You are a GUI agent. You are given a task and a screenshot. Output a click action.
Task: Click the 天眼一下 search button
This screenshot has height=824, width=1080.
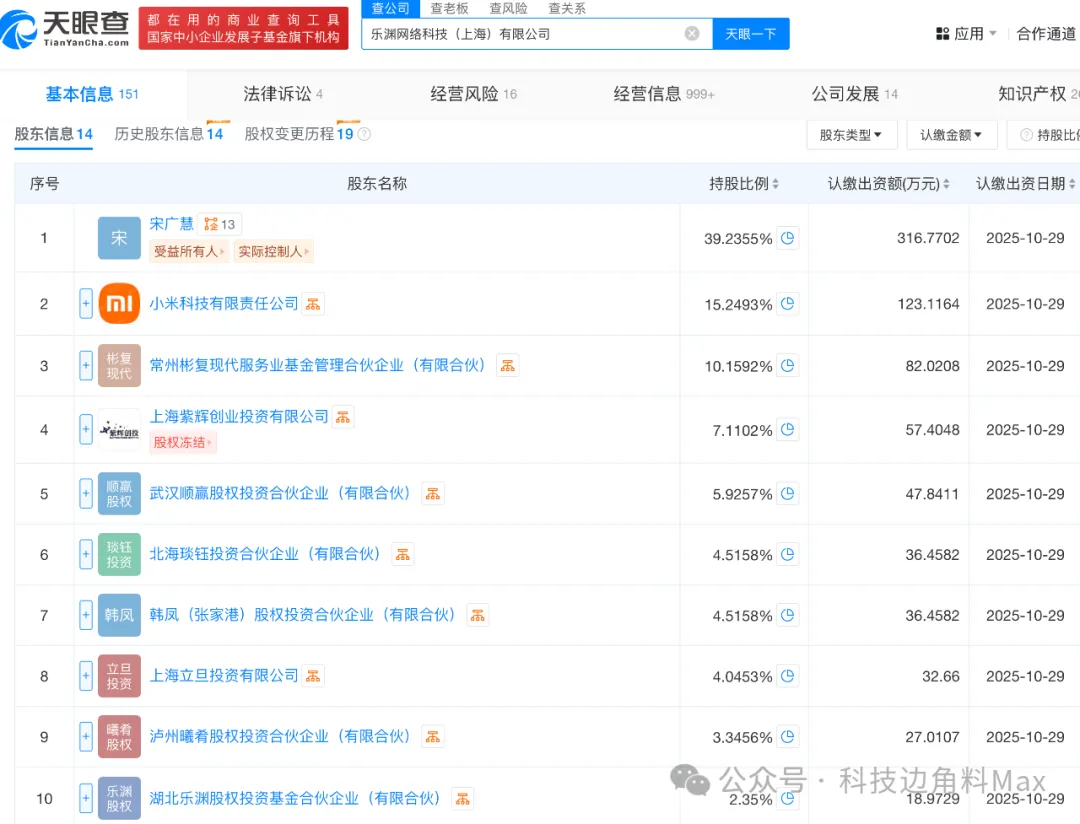[750, 34]
